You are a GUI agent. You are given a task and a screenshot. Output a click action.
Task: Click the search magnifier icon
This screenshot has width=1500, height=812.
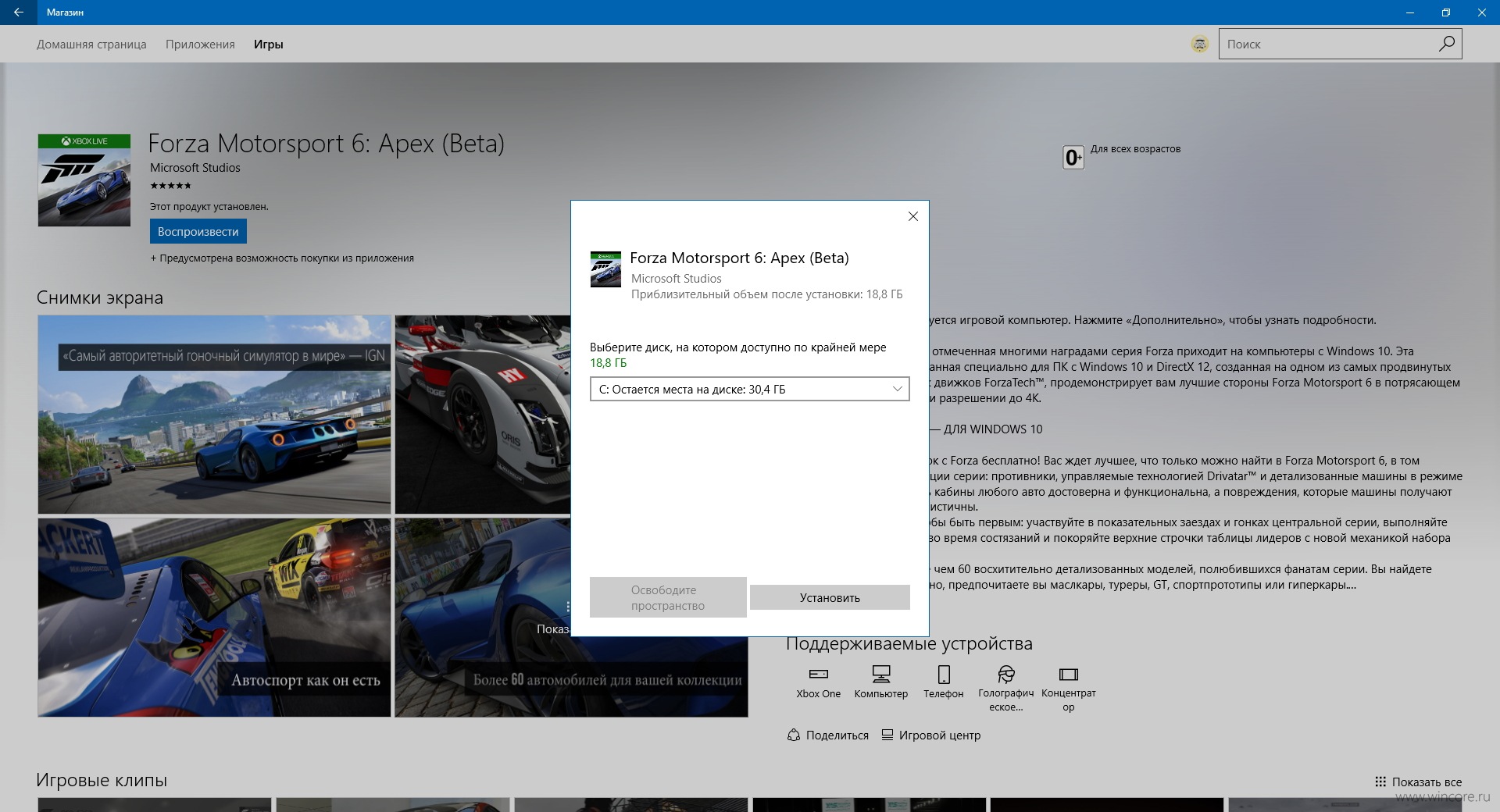(x=1446, y=44)
